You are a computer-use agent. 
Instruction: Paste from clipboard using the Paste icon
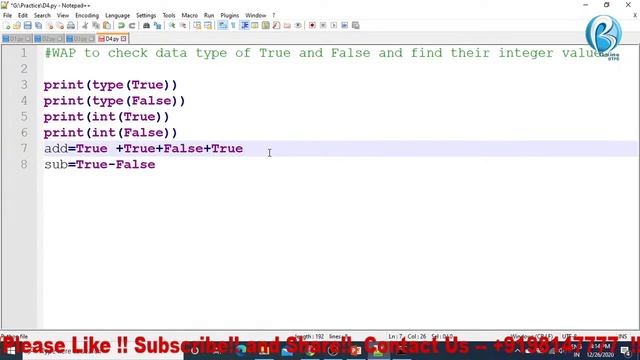107,25
